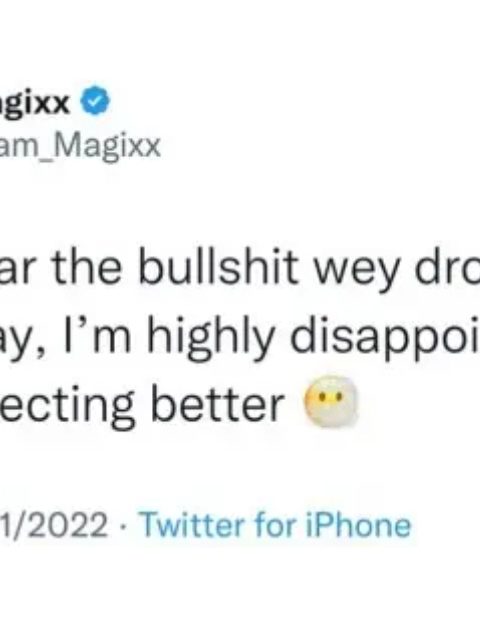This screenshot has height=617, width=480.
Task: Open the profile via bold display name
Action: click(x=35, y=104)
